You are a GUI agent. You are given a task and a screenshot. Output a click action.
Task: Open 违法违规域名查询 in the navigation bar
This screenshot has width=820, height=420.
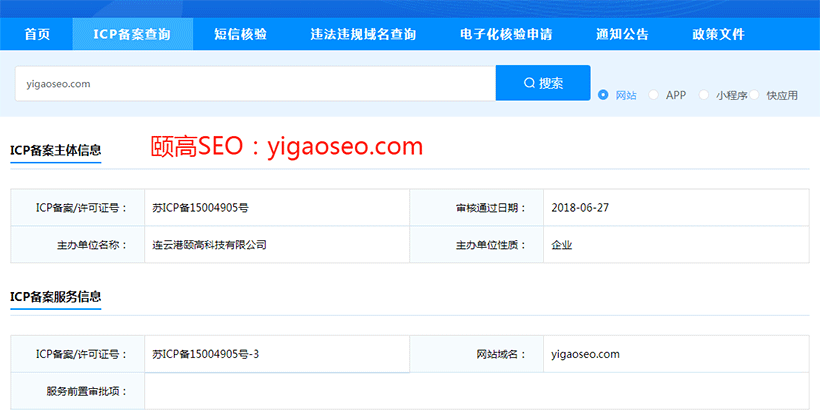click(363, 34)
